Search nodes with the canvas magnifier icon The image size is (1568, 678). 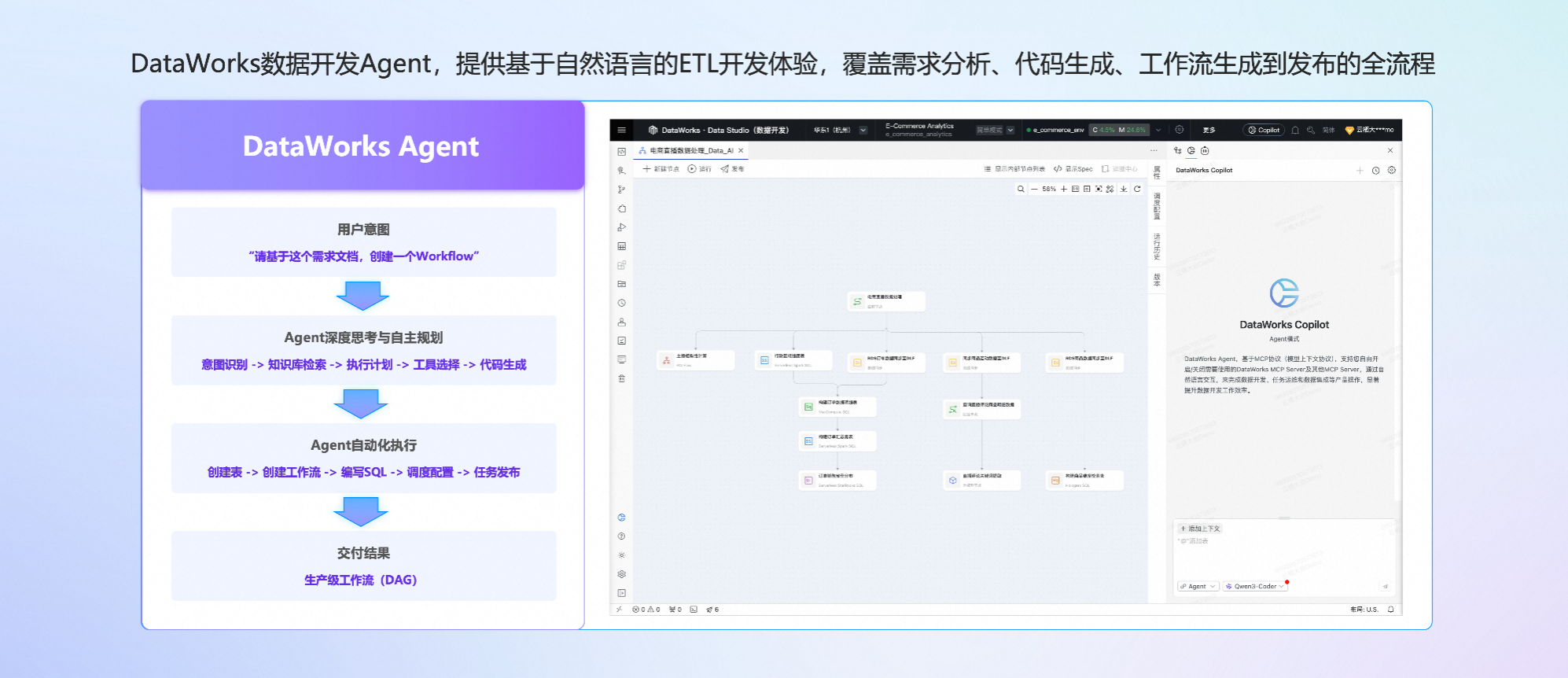point(1021,189)
